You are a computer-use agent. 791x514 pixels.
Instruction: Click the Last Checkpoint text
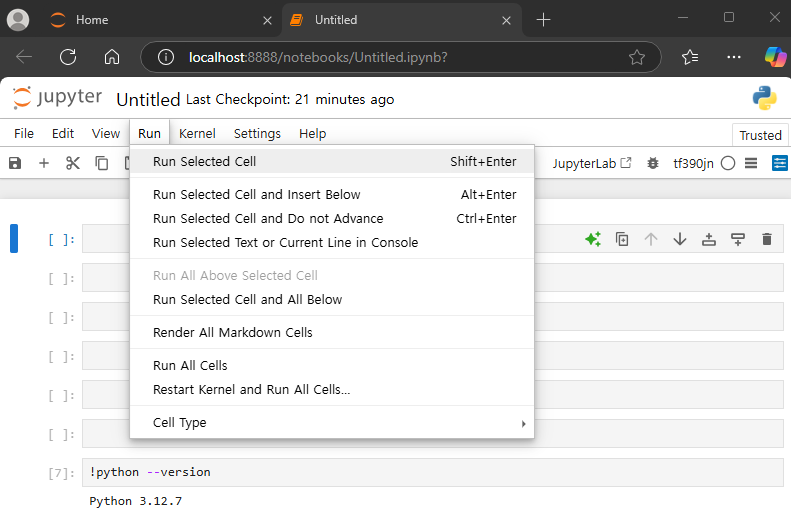(290, 99)
